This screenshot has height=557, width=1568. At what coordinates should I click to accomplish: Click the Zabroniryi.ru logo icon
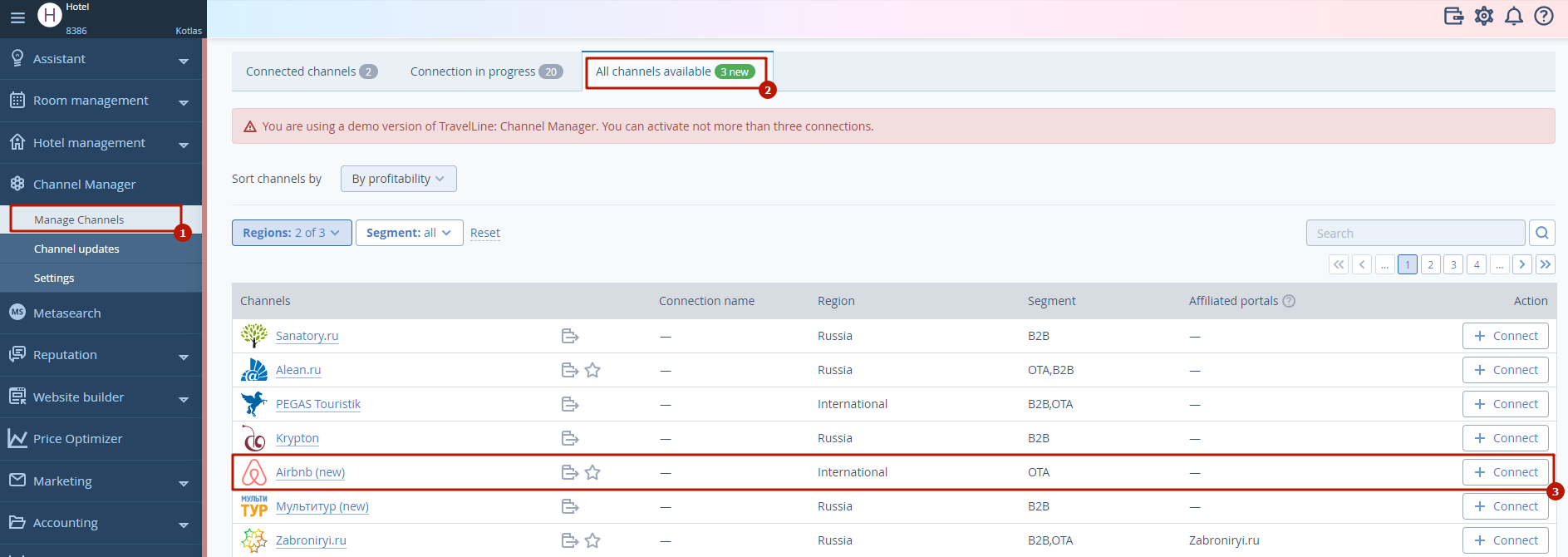pos(253,540)
